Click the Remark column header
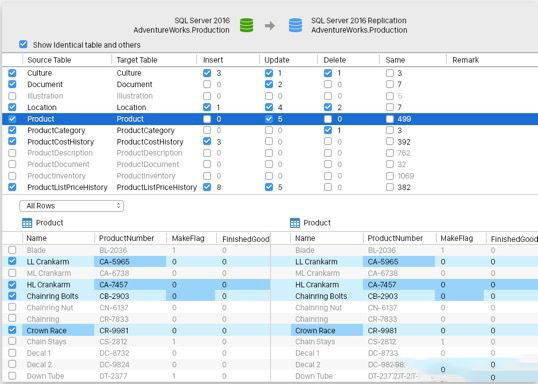This screenshot has height=384, width=538. click(x=465, y=60)
